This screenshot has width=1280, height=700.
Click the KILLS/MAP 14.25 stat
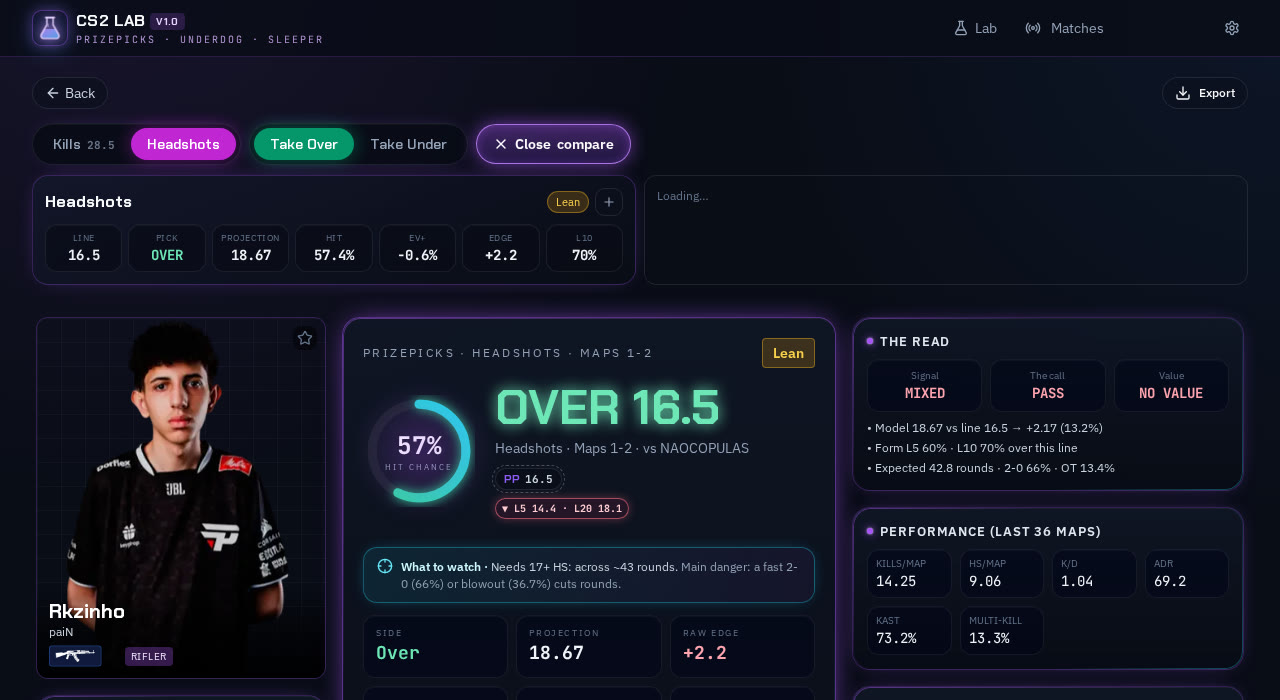909,574
